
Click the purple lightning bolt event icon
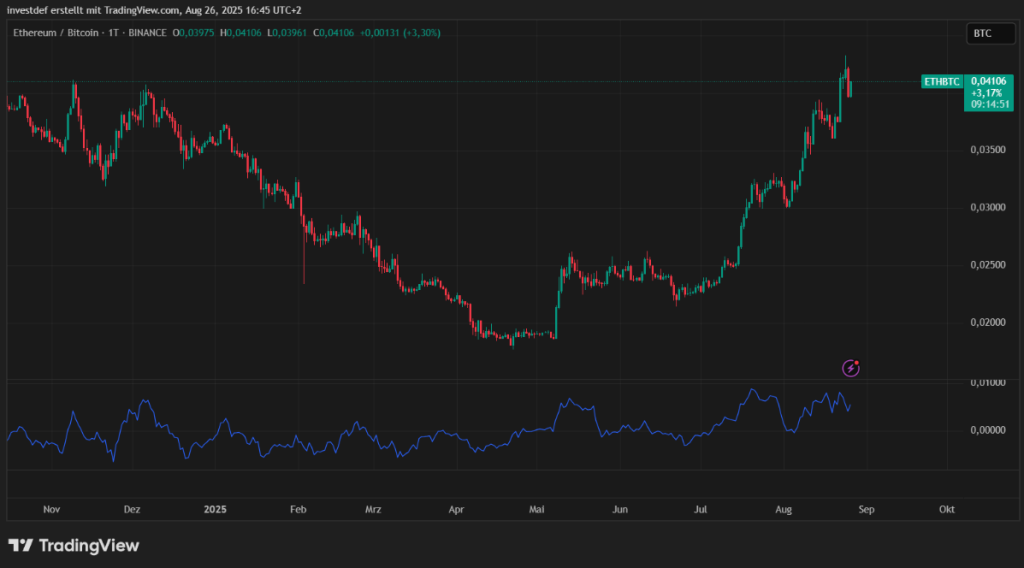850,368
